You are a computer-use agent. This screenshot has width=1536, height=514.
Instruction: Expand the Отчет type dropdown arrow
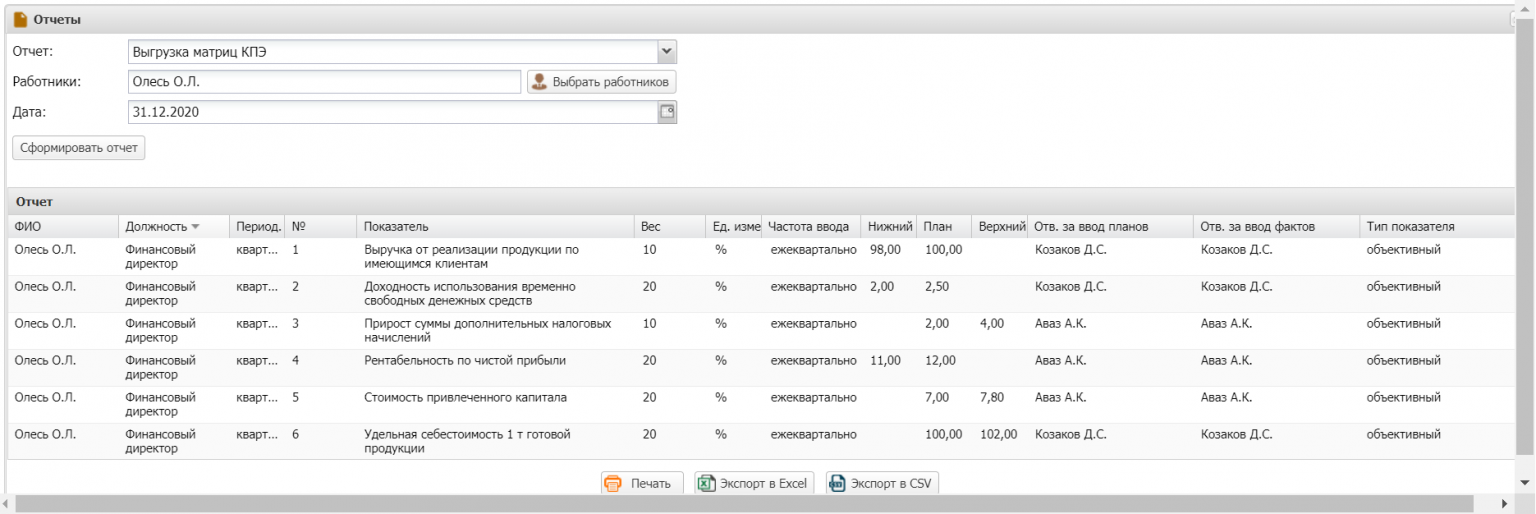tap(667, 51)
